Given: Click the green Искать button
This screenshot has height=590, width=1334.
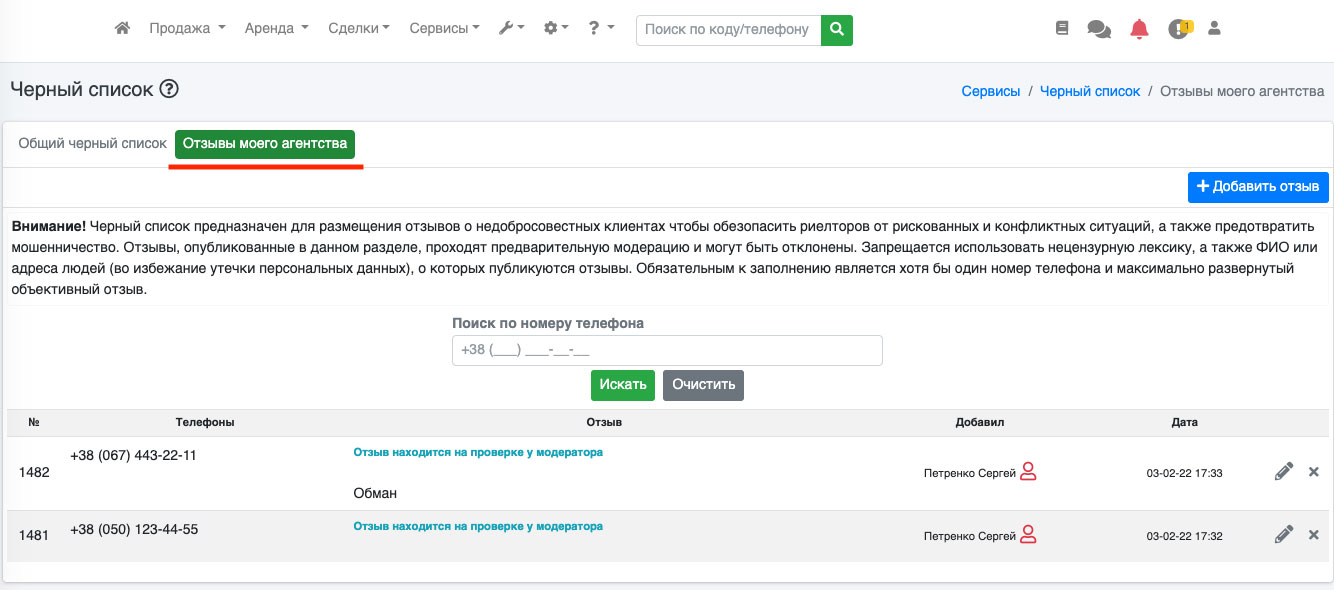Looking at the screenshot, I should (x=622, y=385).
